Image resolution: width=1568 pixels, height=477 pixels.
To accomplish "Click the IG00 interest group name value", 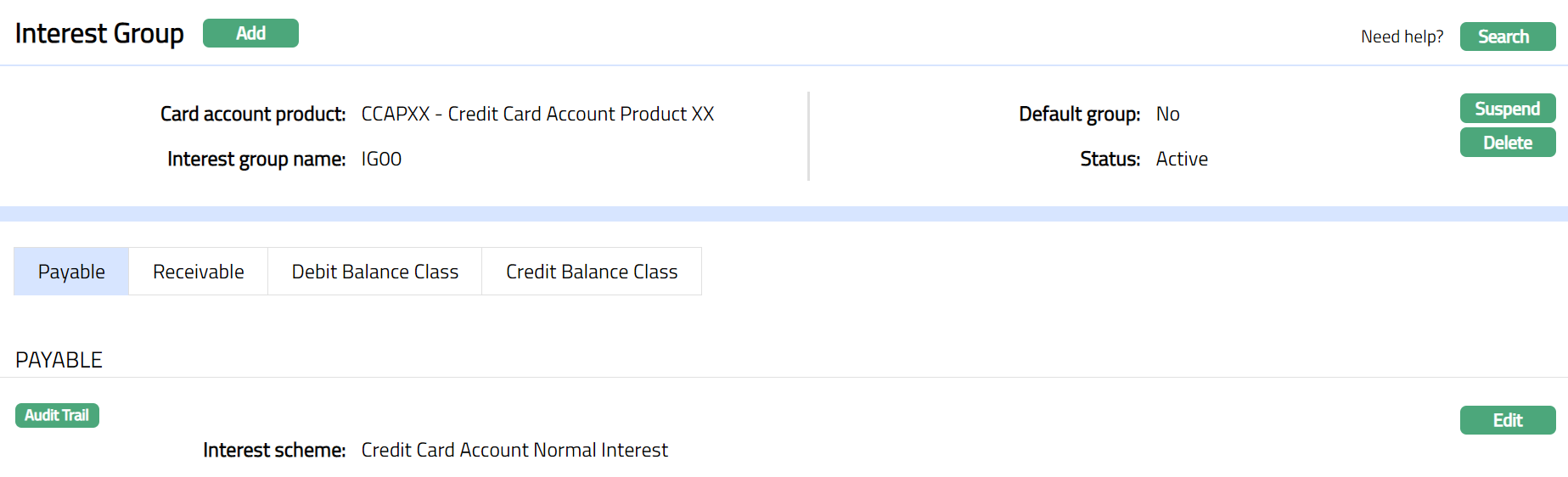I will point(381,159).
